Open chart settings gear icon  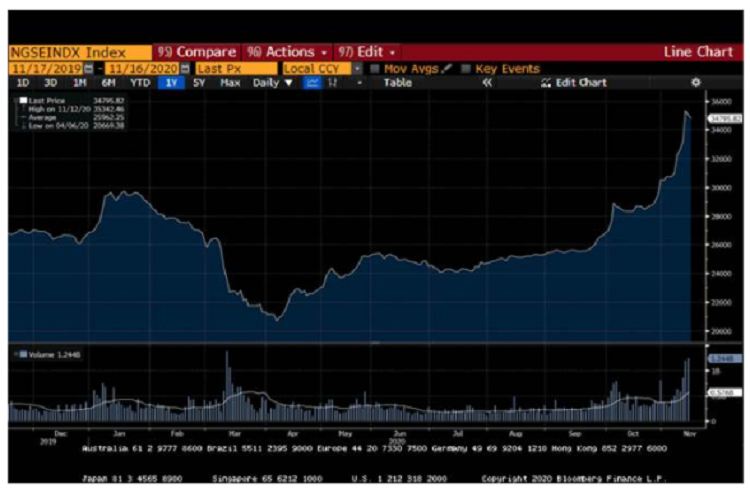point(696,83)
